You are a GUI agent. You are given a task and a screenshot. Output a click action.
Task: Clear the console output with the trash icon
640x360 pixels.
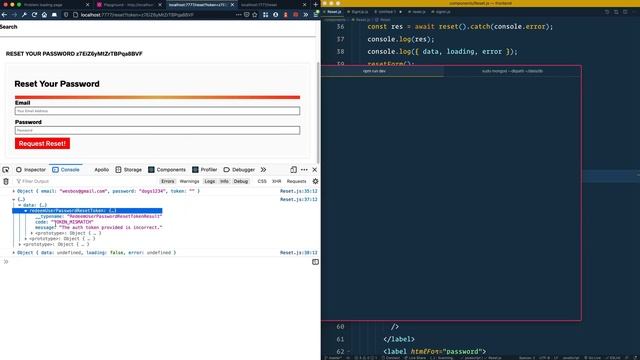coord(6,181)
